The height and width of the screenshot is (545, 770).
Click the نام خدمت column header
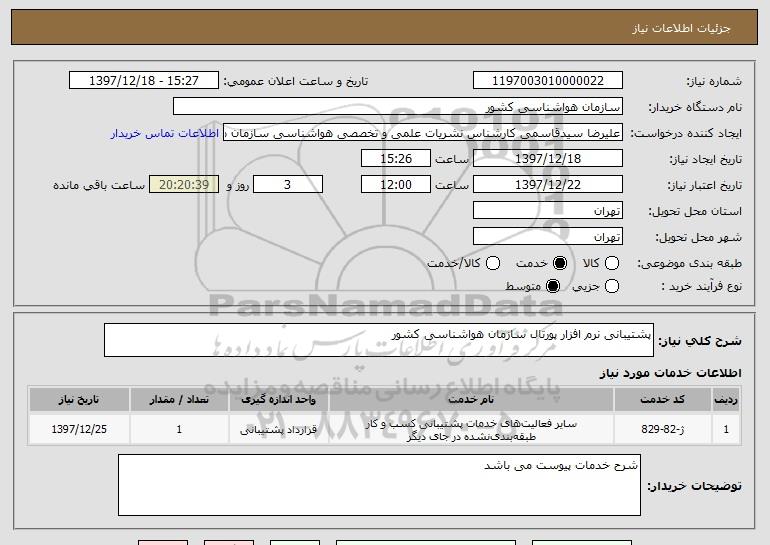click(471, 400)
